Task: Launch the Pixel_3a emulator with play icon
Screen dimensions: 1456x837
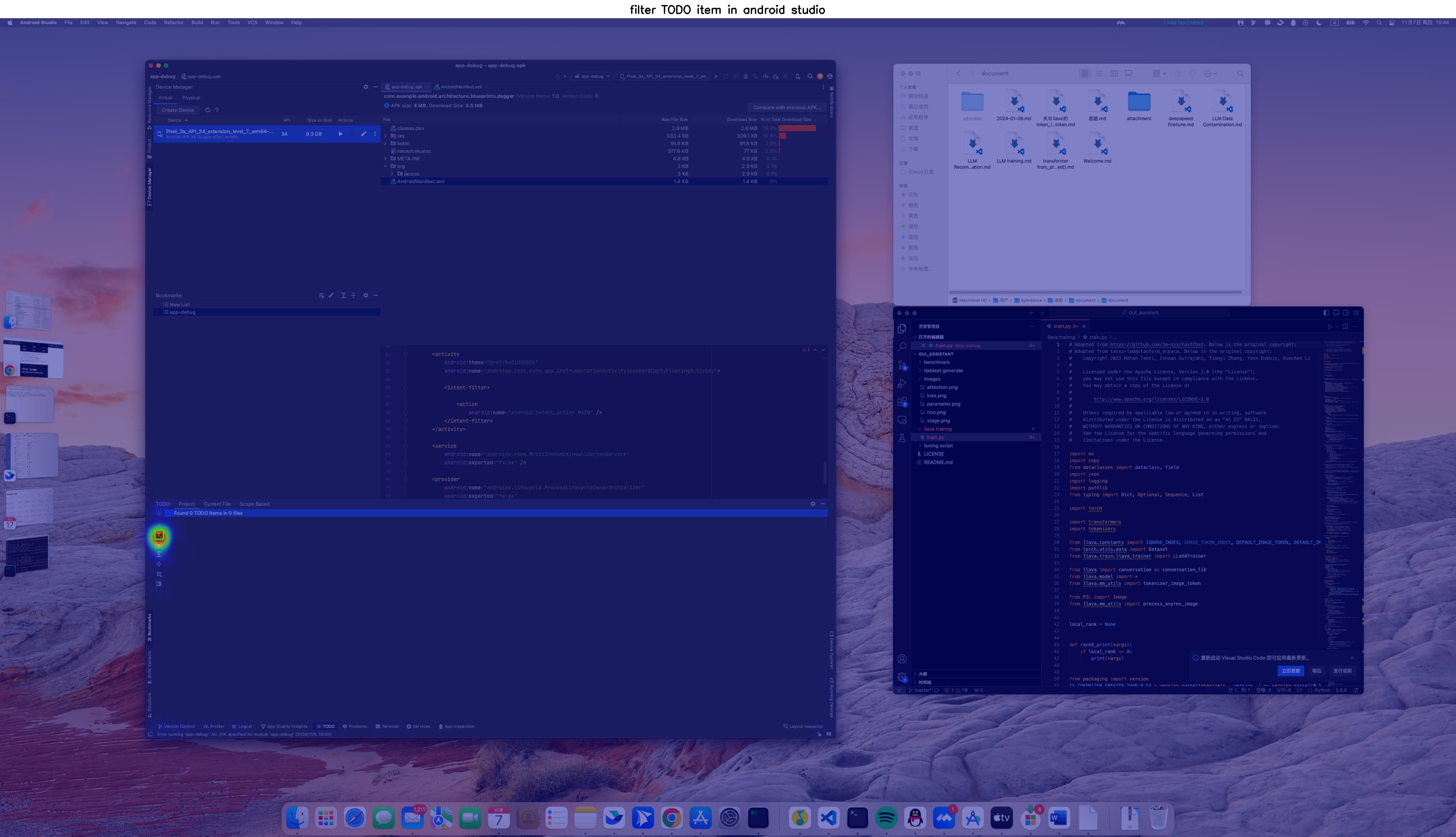Action: point(340,134)
